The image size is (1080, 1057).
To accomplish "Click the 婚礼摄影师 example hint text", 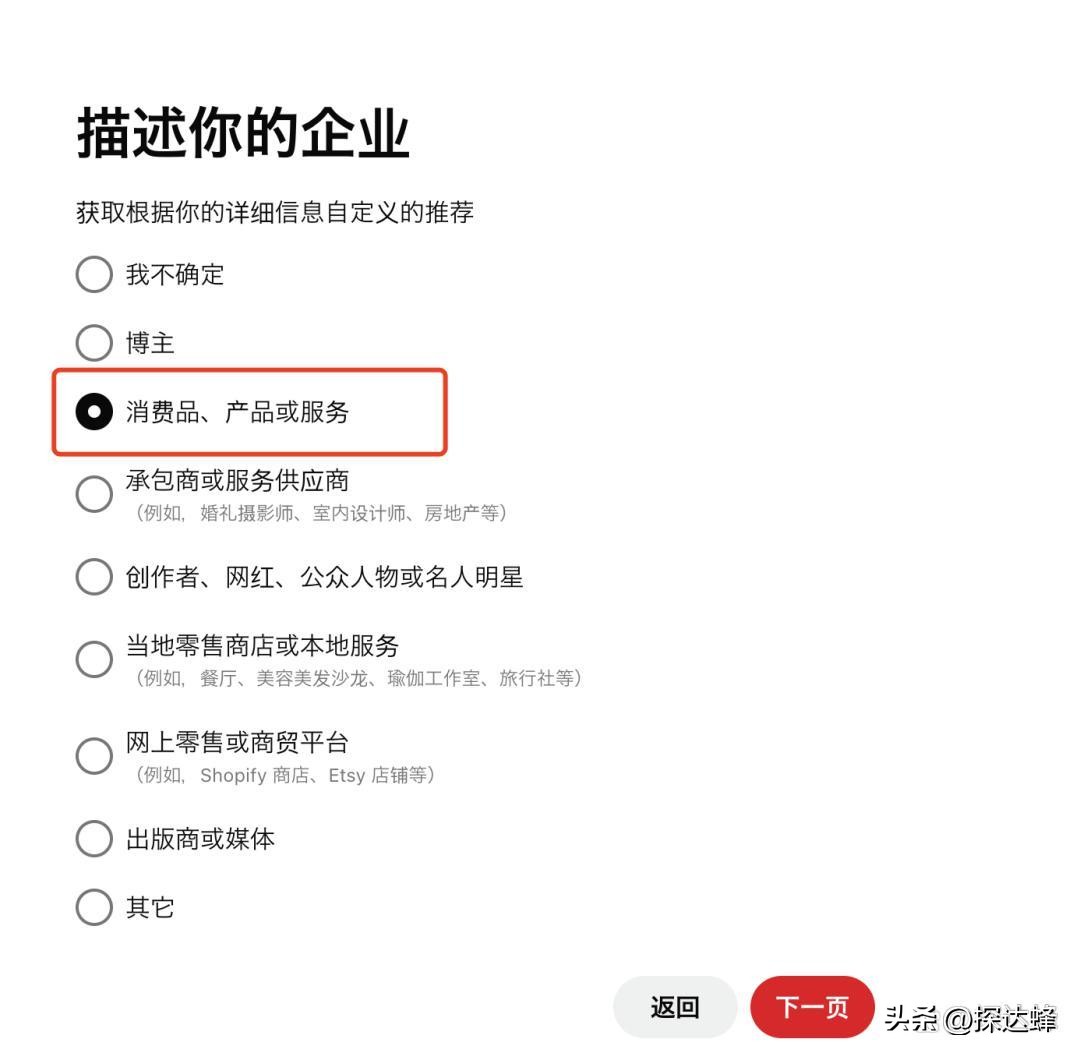I will click(x=250, y=513).
